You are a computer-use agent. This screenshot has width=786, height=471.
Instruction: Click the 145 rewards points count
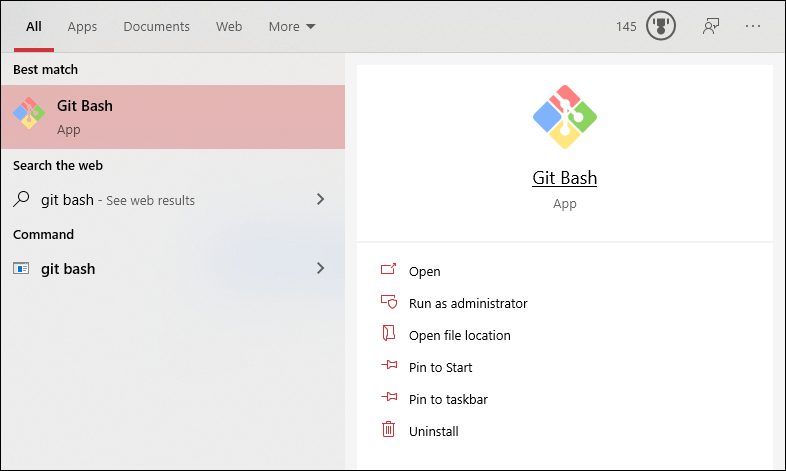(626, 27)
